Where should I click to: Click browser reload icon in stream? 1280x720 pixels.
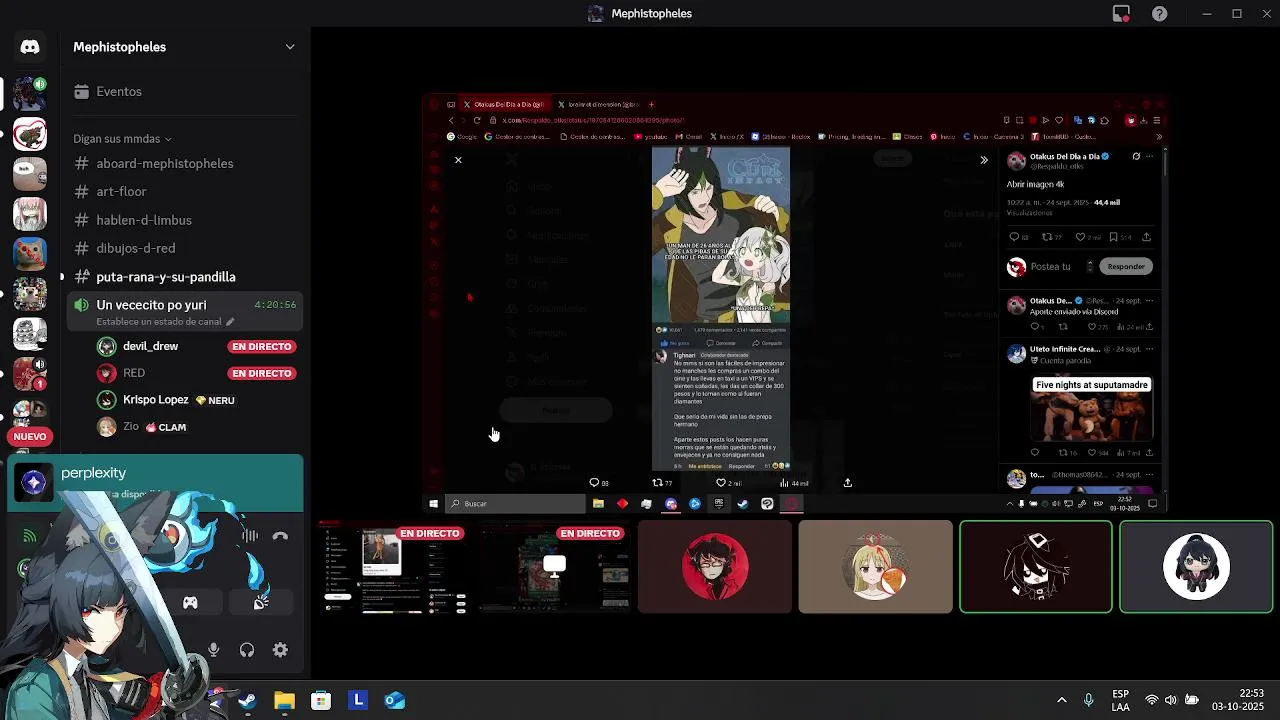(x=476, y=120)
